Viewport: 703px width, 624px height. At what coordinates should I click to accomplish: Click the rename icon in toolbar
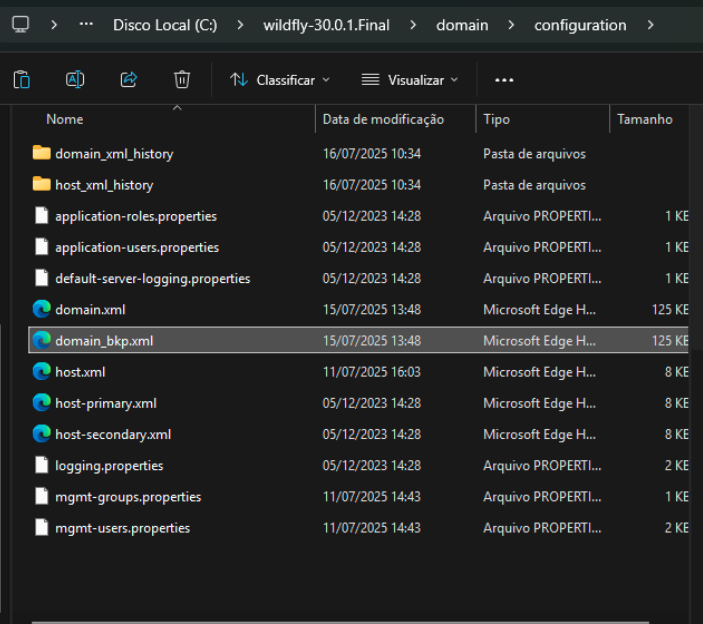point(75,79)
